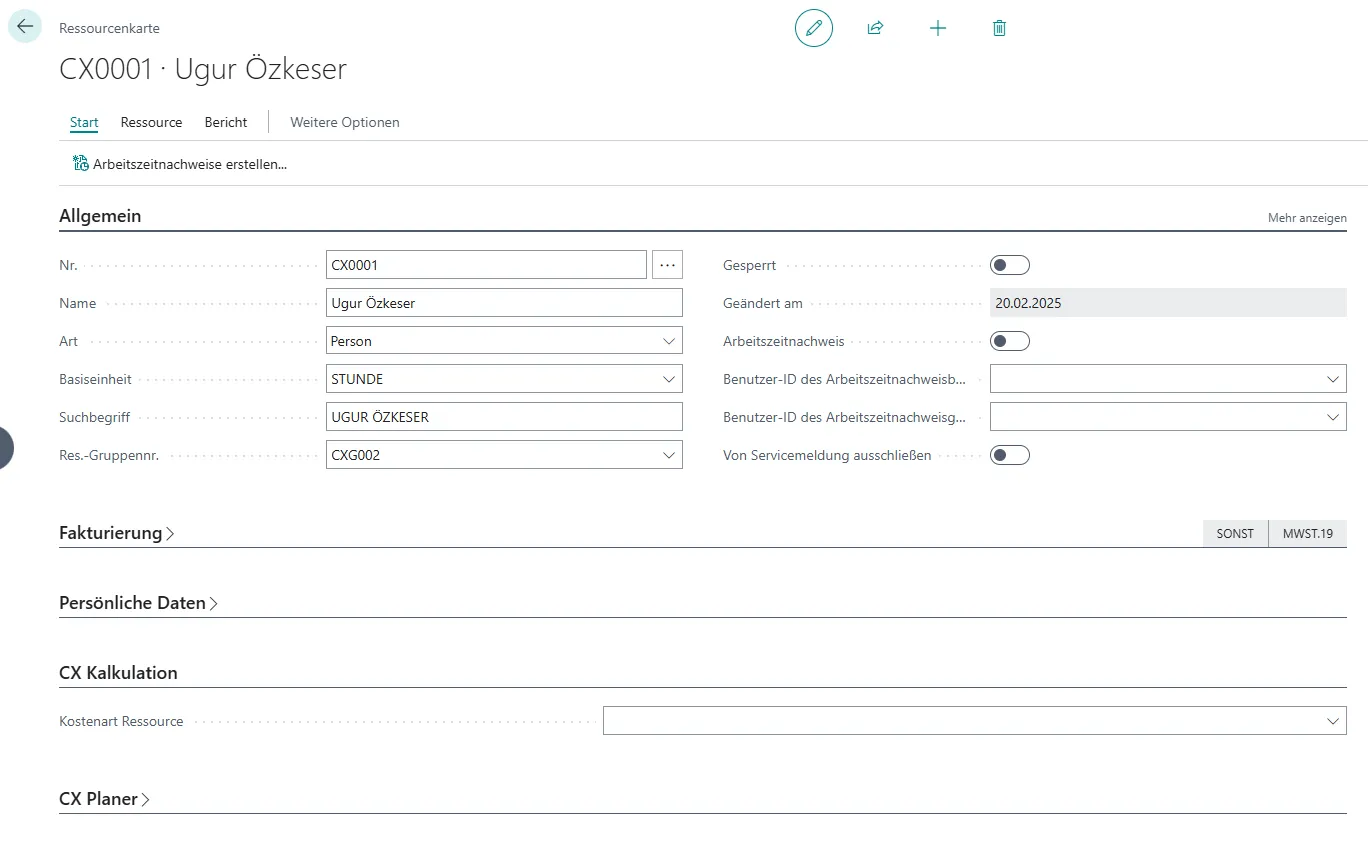Toggle the Gesperrt switch

pyautogui.click(x=1009, y=265)
